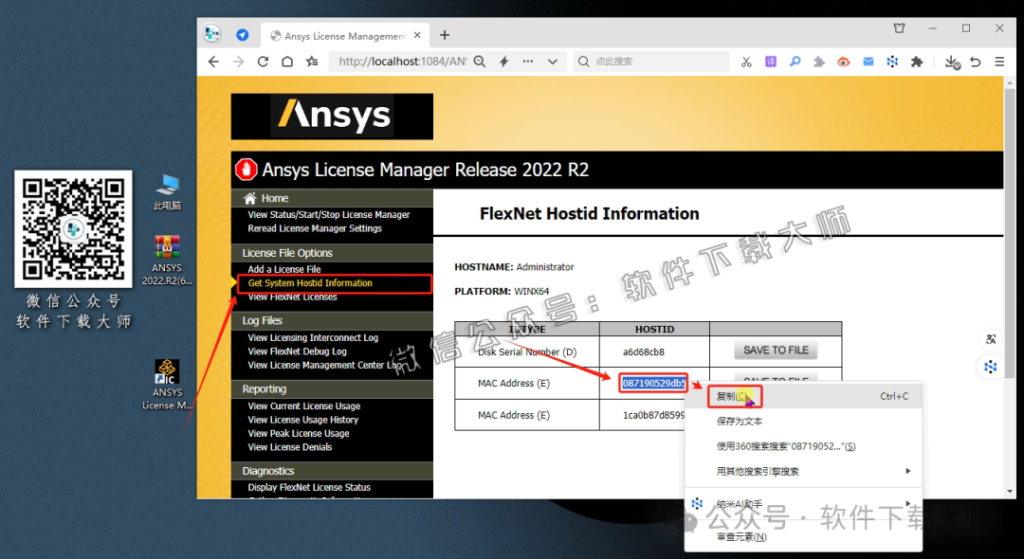Select the ANSYS 2022.R2 archive desktop icon

click(167, 261)
